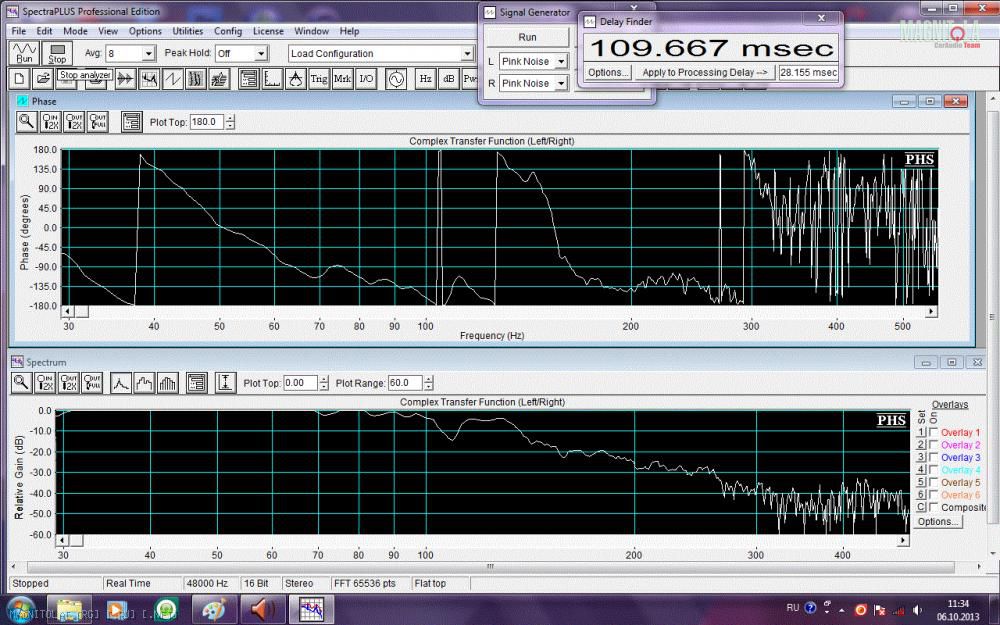Switch Spectrum to stepped line plot style
This screenshot has width=1000, height=625.
click(x=144, y=383)
